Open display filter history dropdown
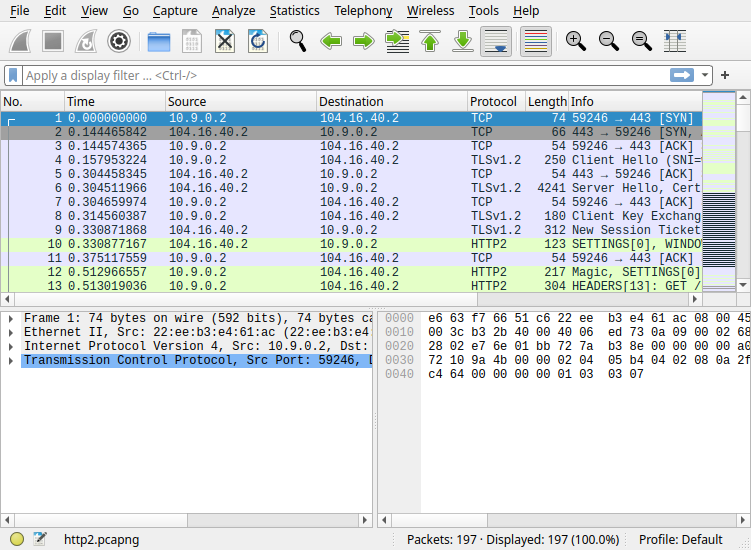Viewport: 751px width, 550px height. pyautogui.click(x=705, y=75)
